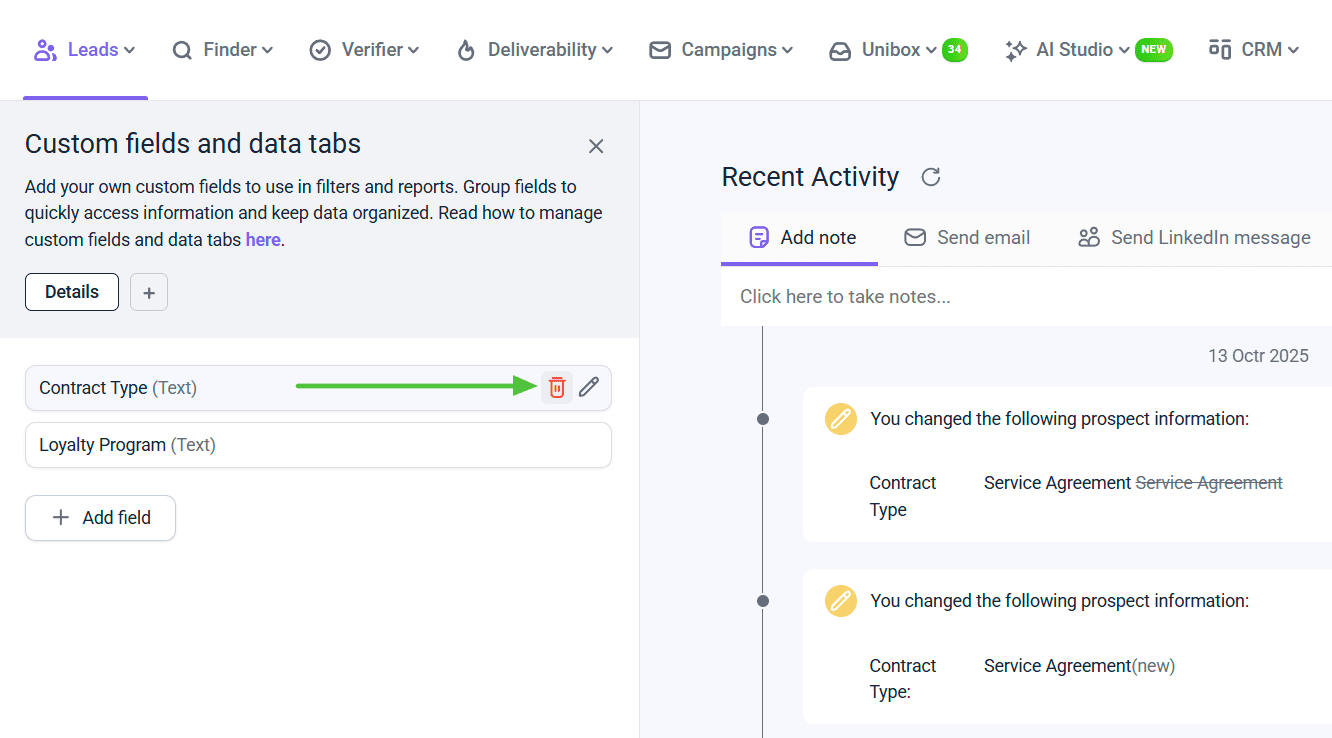1332x738 pixels.
Task: Click the Add field button
Action: tap(100, 518)
